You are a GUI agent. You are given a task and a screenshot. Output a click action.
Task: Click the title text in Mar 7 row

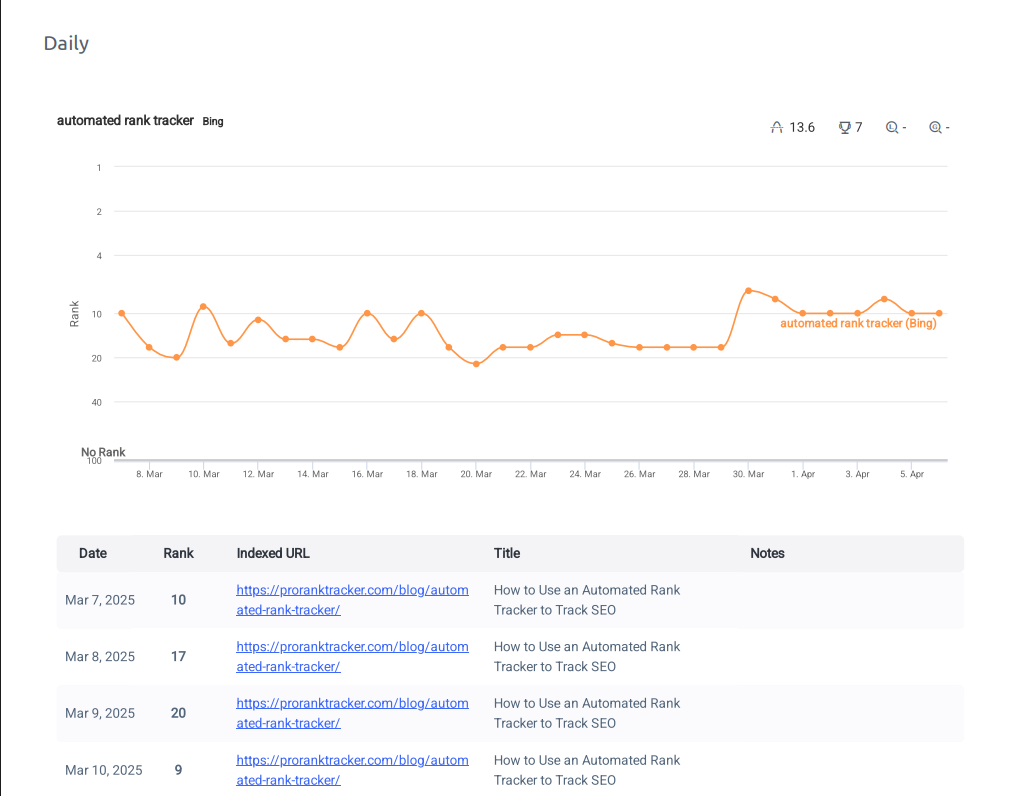pyautogui.click(x=587, y=600)
